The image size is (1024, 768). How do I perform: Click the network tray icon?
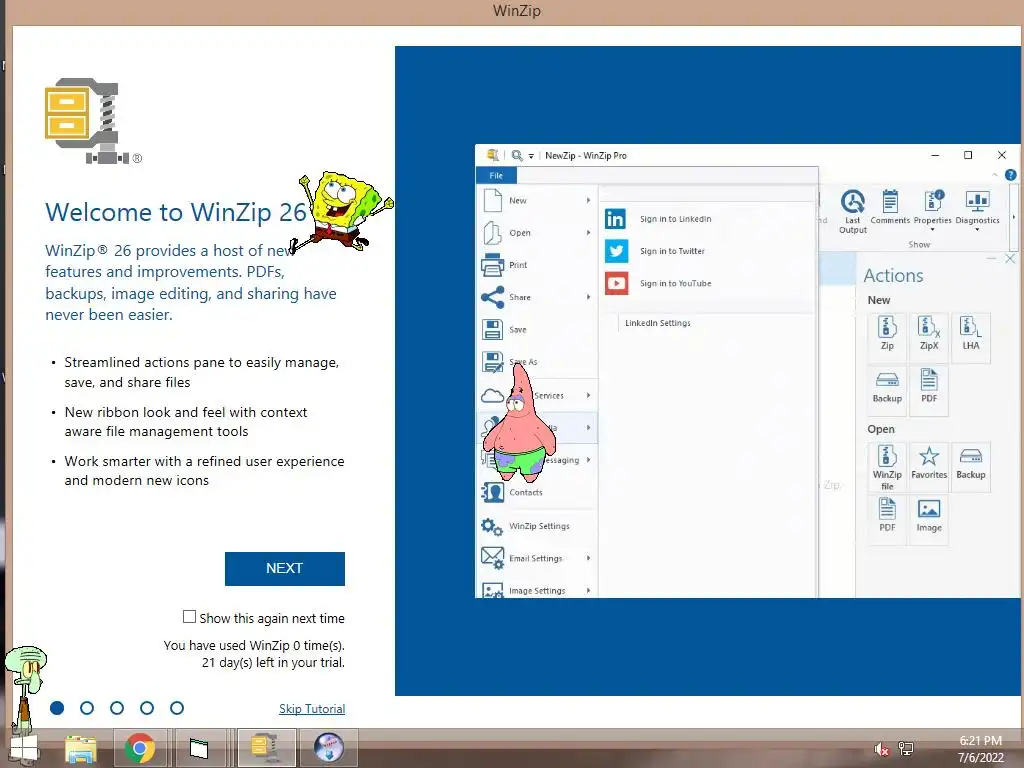[906, 748]
